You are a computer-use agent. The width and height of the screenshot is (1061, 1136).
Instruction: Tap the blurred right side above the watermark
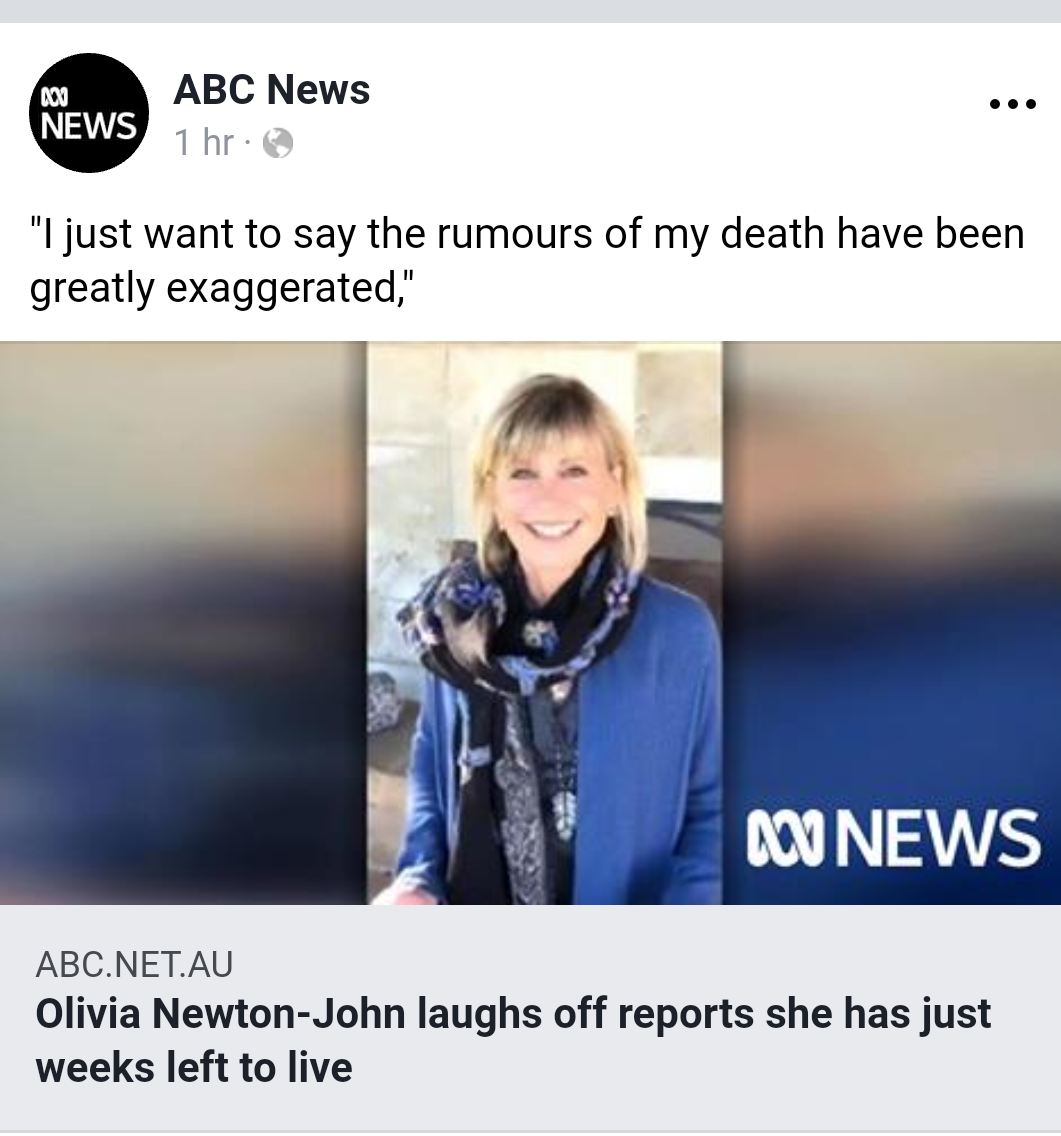(891, 565)
